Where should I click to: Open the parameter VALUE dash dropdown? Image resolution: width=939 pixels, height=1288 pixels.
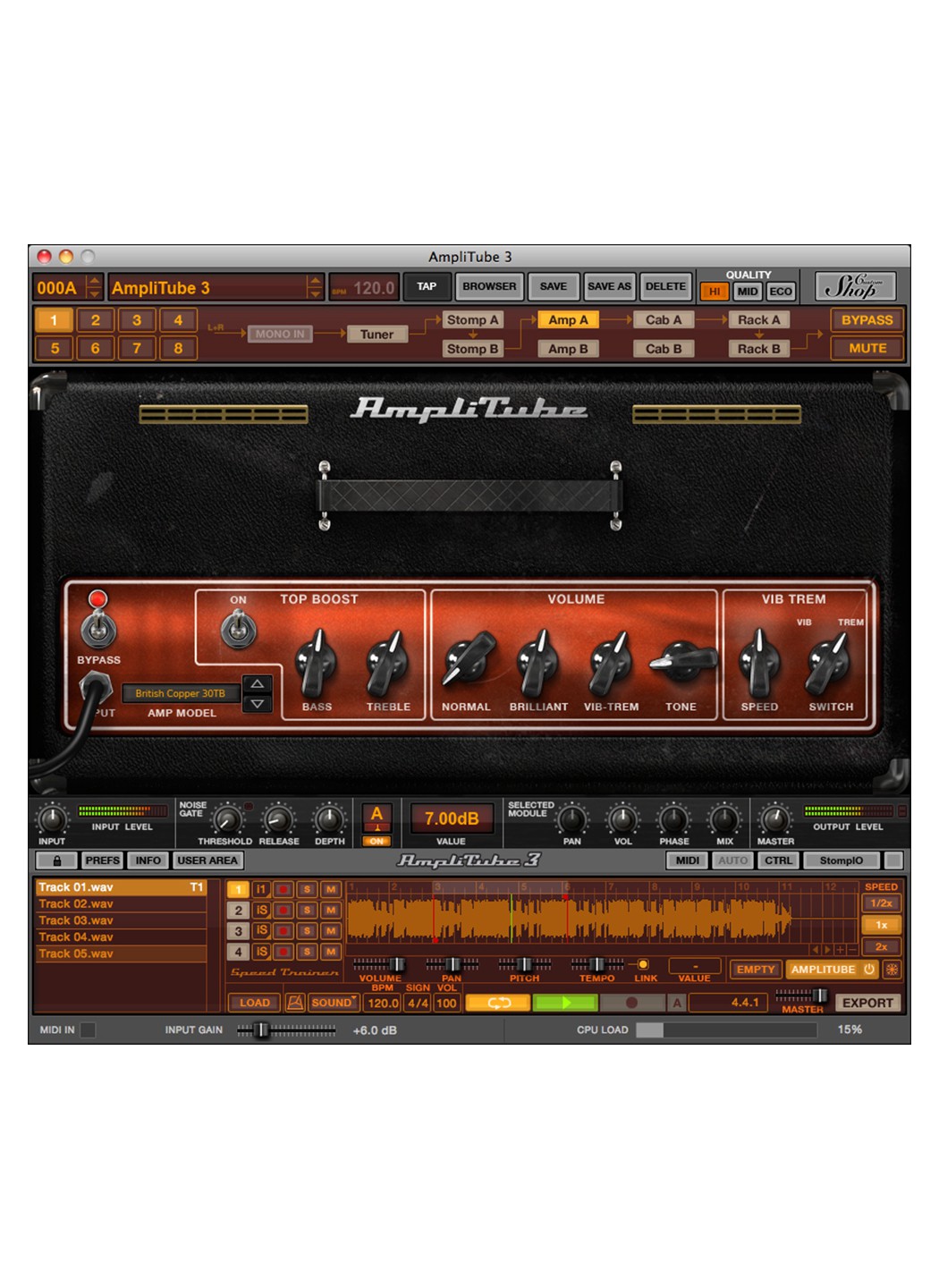pos(696,966)
